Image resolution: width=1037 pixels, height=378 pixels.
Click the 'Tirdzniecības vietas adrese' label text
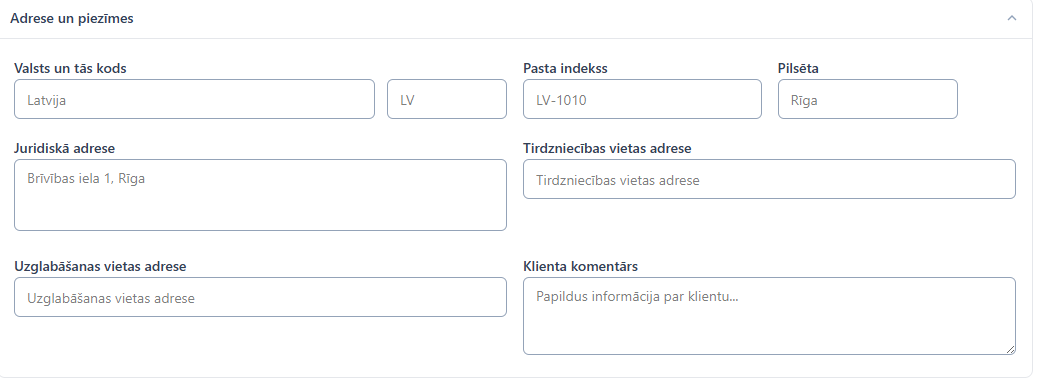tap(607, 148)
